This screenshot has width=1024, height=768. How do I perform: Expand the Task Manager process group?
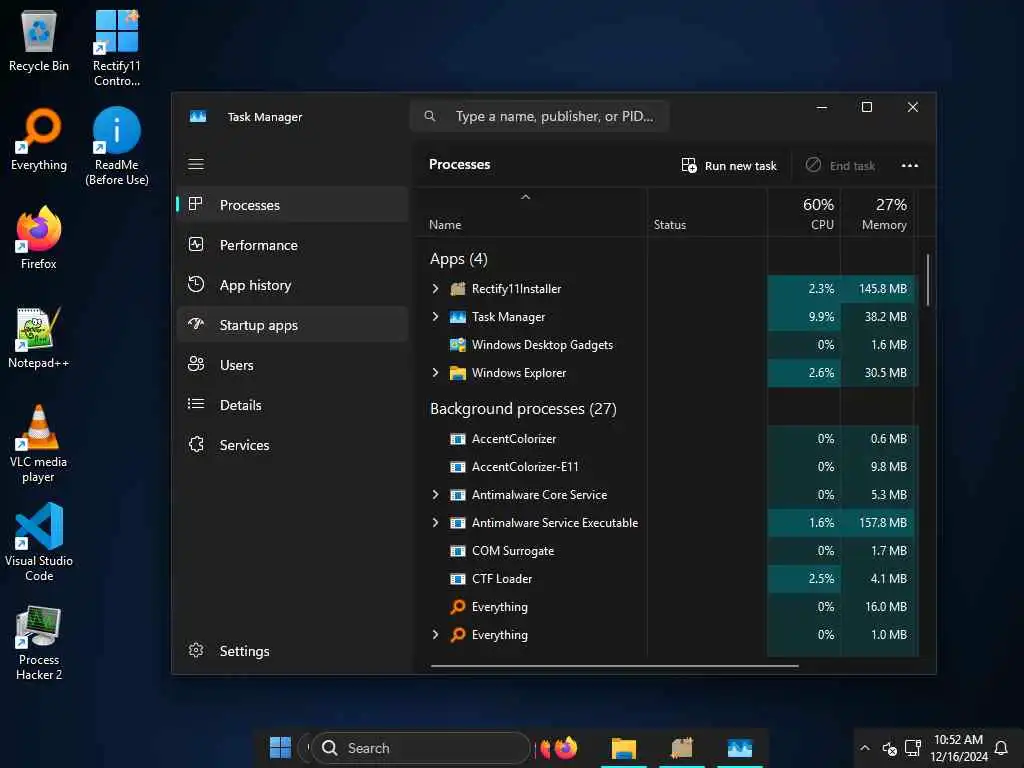click(436, 317)
